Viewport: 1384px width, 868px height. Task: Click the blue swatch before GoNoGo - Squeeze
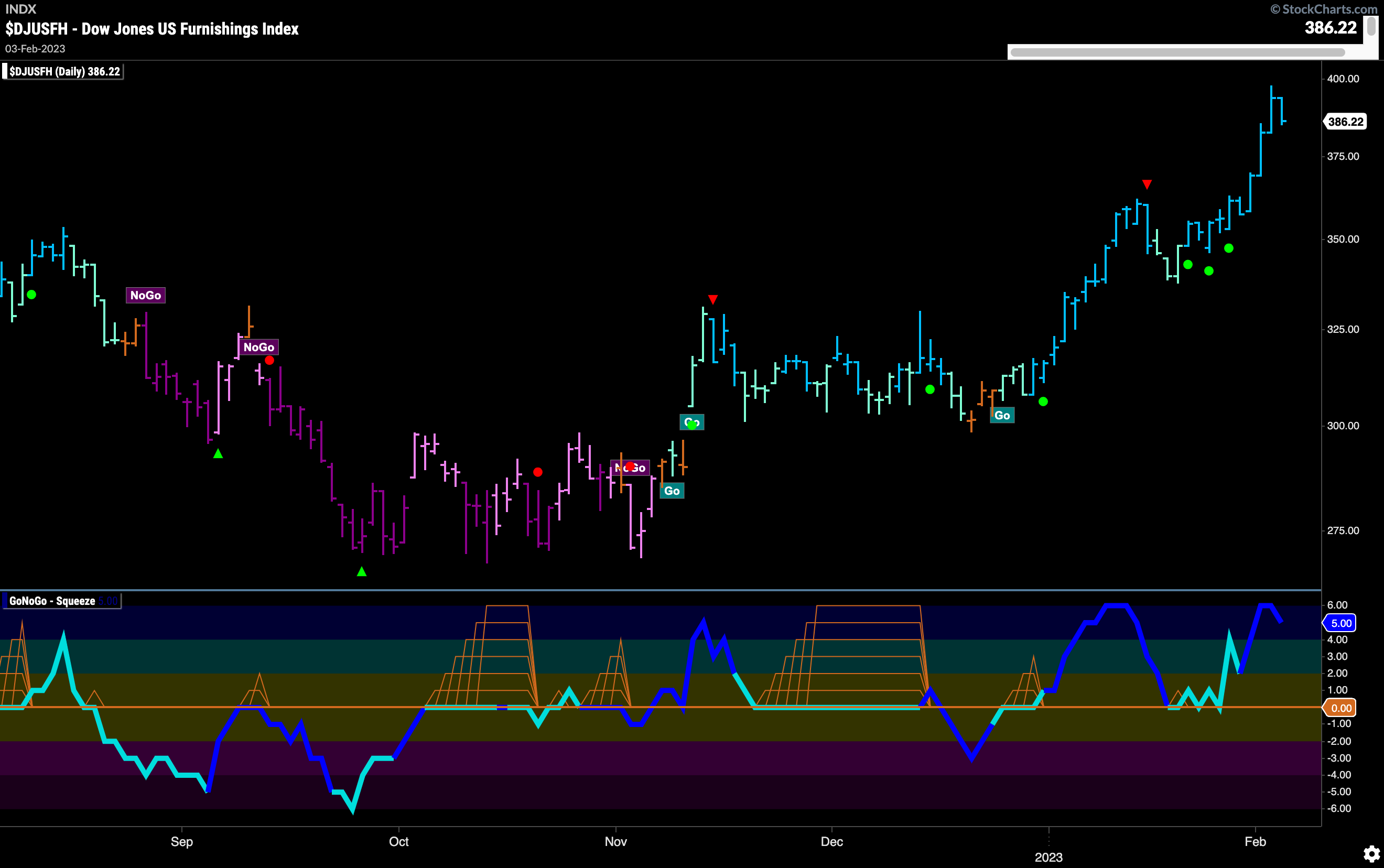[5, 601]
